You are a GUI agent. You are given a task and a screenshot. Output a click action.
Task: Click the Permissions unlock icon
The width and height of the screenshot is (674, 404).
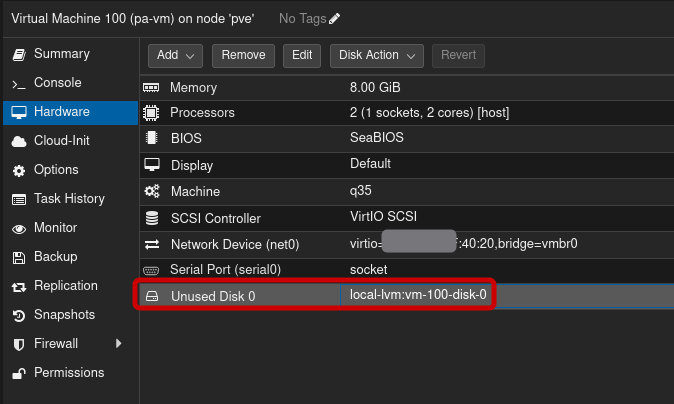coord(17,373)
